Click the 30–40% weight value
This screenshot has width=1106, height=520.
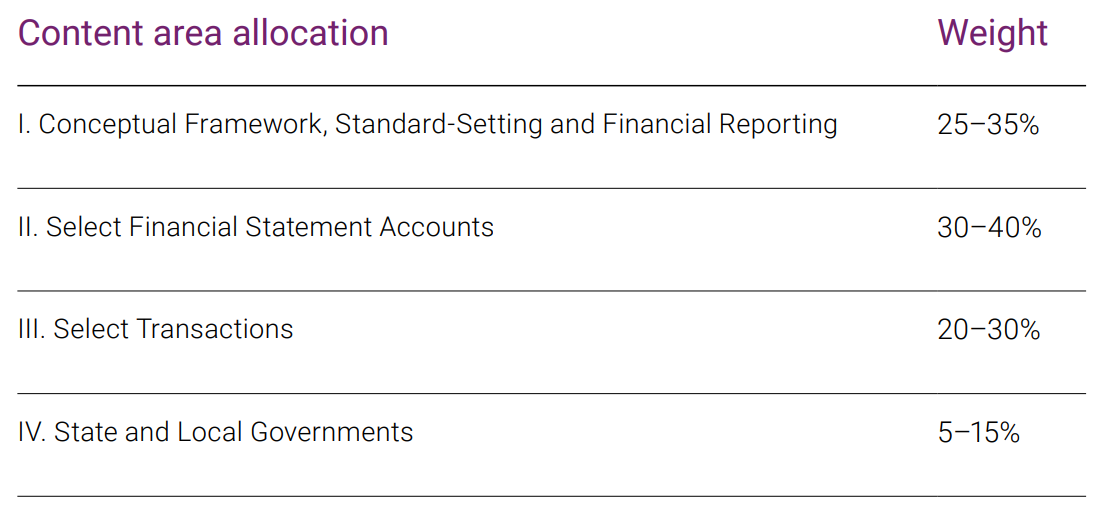pyautogui.click(x=989, y=227)
